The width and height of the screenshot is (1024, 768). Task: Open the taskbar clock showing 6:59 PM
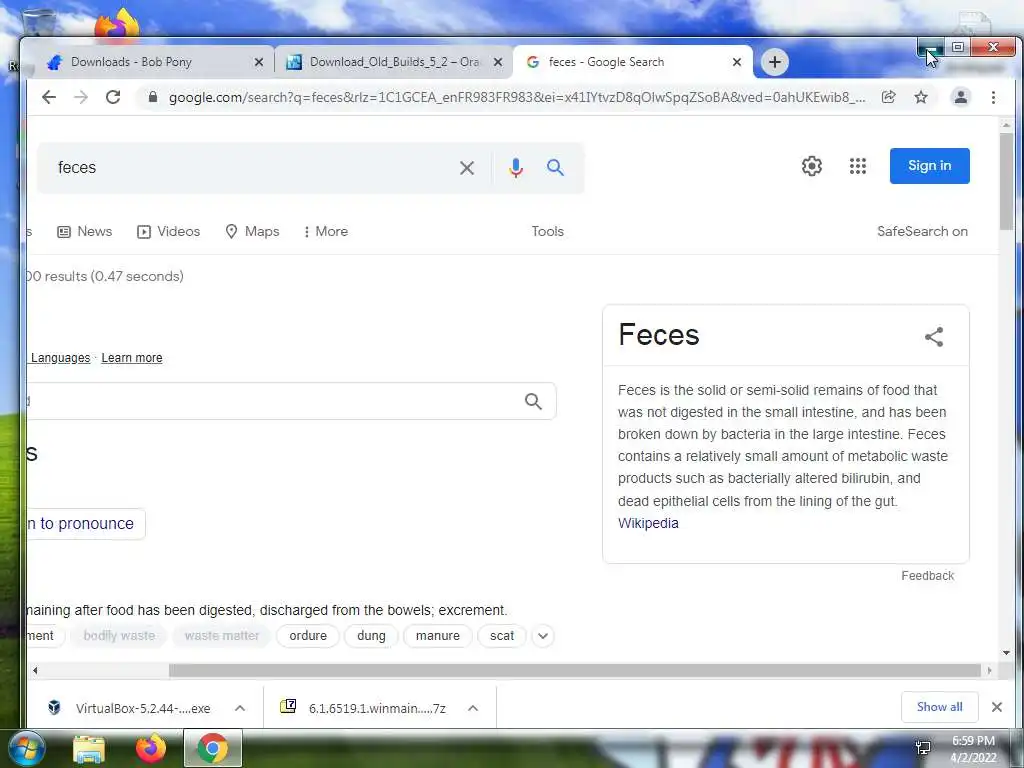973,749
